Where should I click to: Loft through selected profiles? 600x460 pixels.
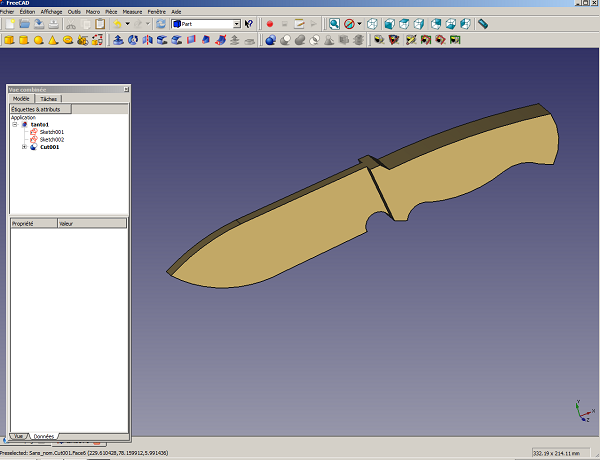point(205,40)
